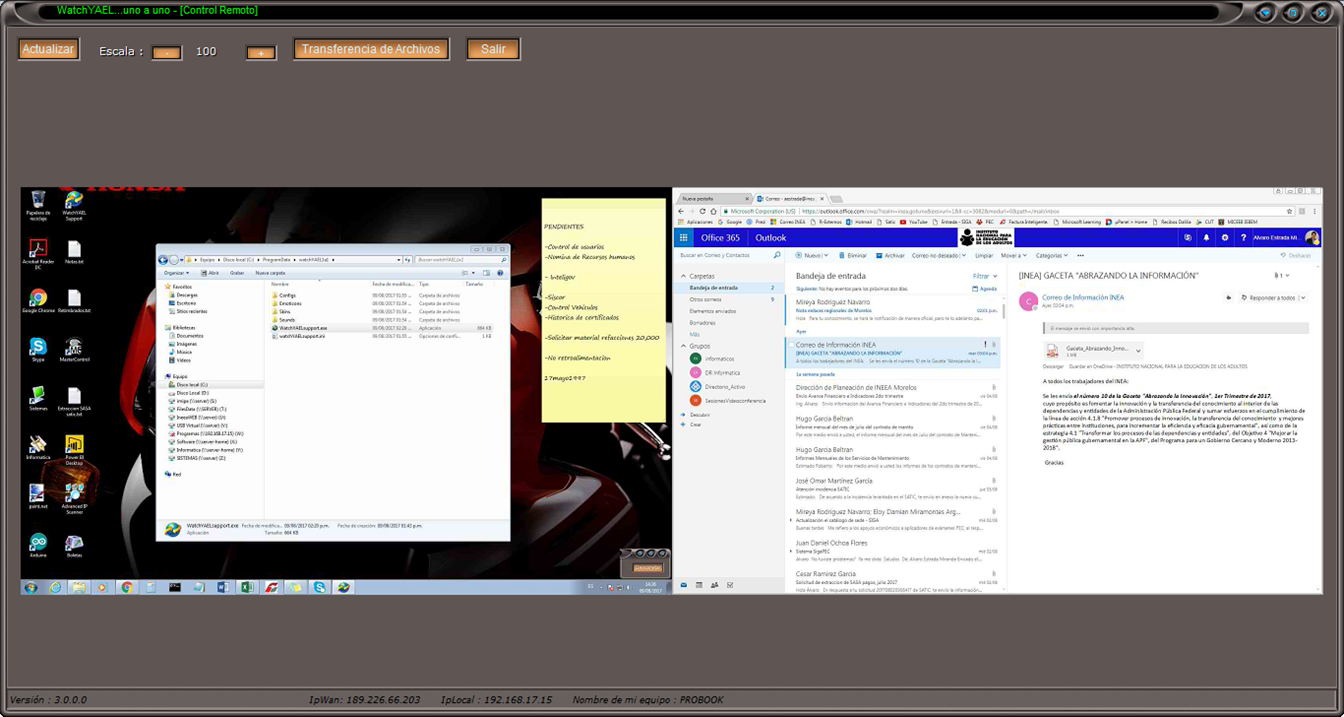Viewport: 1344px width, 717px height.
Task: Open the Power BI Desktop shortcut
Action: [x=74, y=444]
